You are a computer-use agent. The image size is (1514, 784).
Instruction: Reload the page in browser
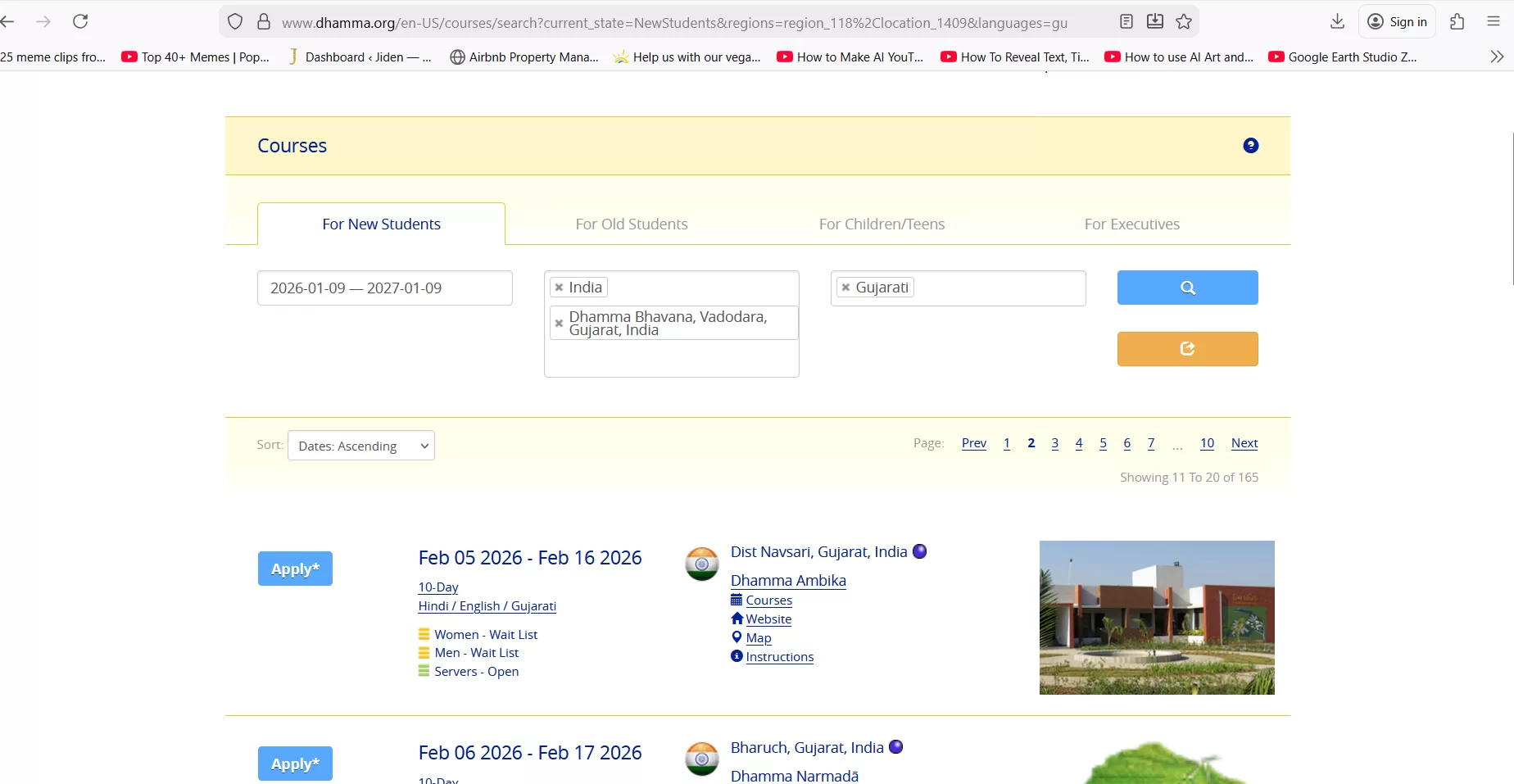click(x=80, y=22)
